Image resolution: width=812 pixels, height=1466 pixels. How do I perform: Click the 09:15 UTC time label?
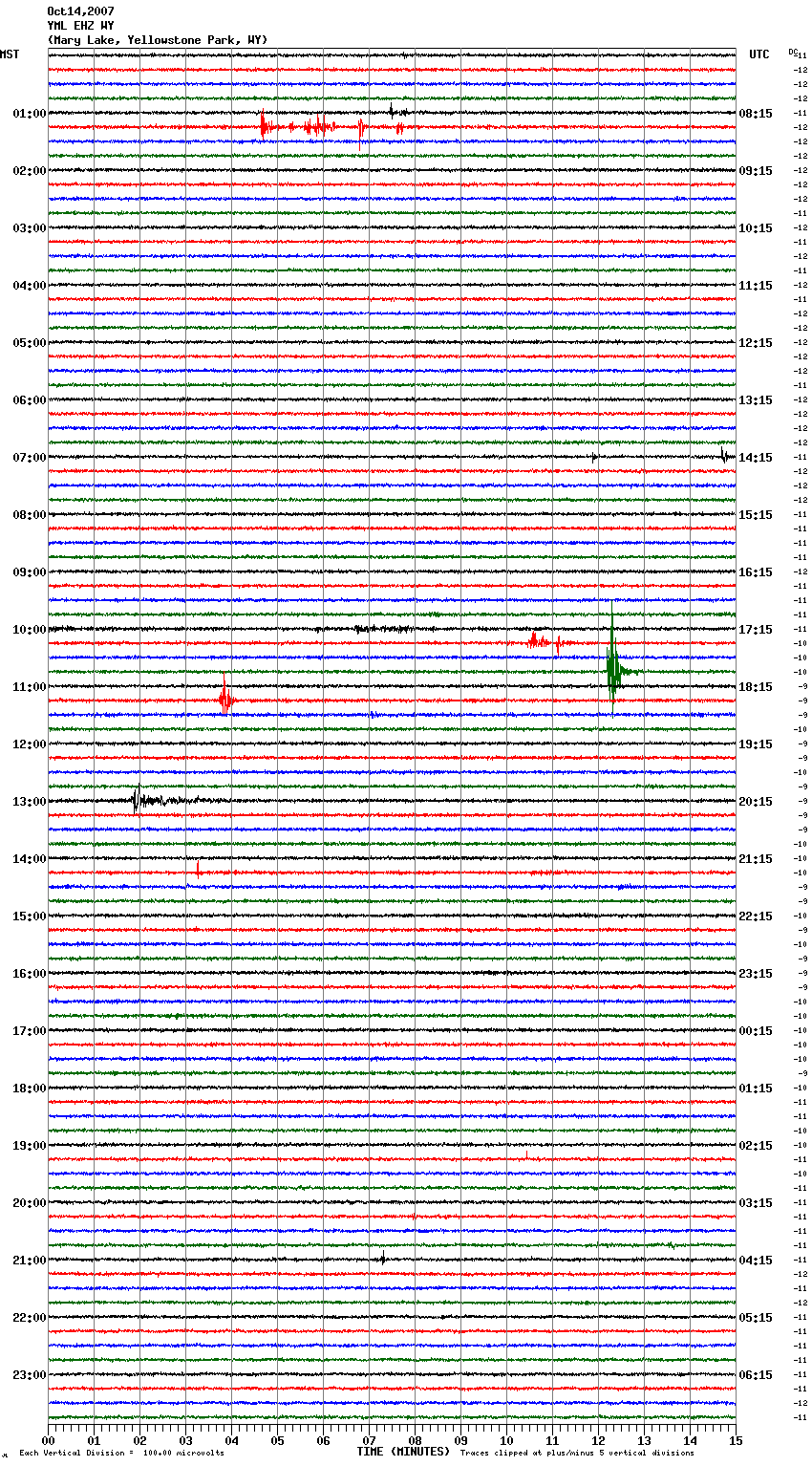[756, 171]
